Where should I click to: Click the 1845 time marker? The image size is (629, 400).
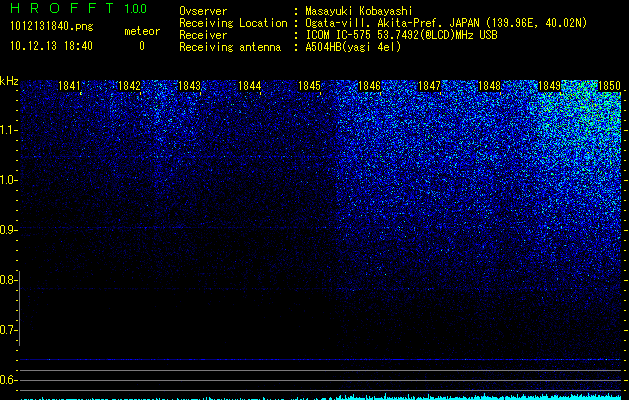pos(309,86)
